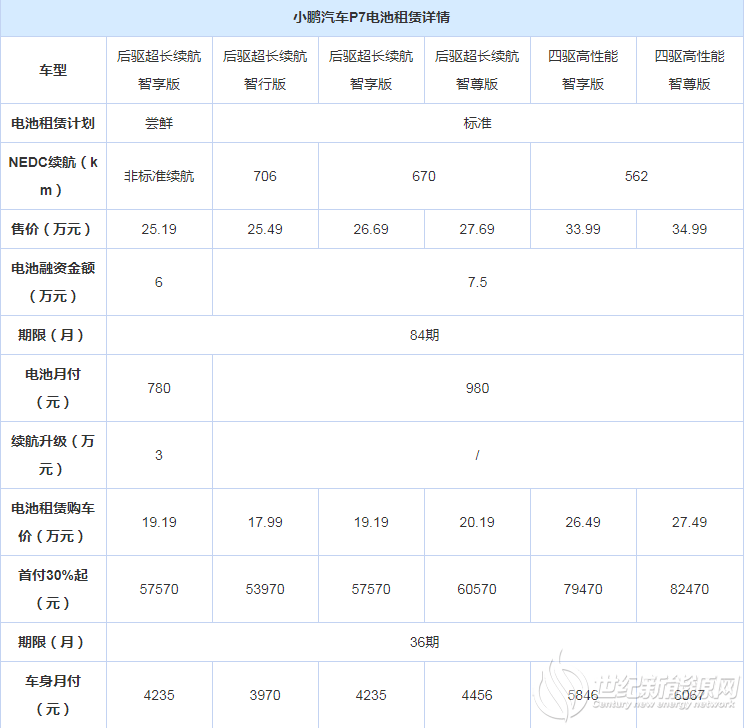The width and height of the screenshot is (745, 728).
Task: Select the 车身月付 row header
Action: click(53, 695)
